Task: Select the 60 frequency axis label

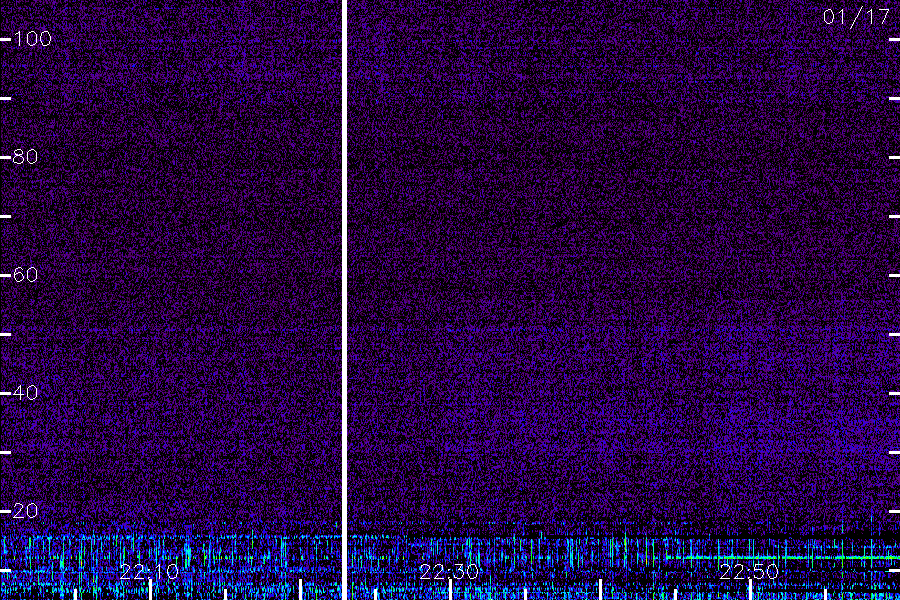Action: (25, 275)
